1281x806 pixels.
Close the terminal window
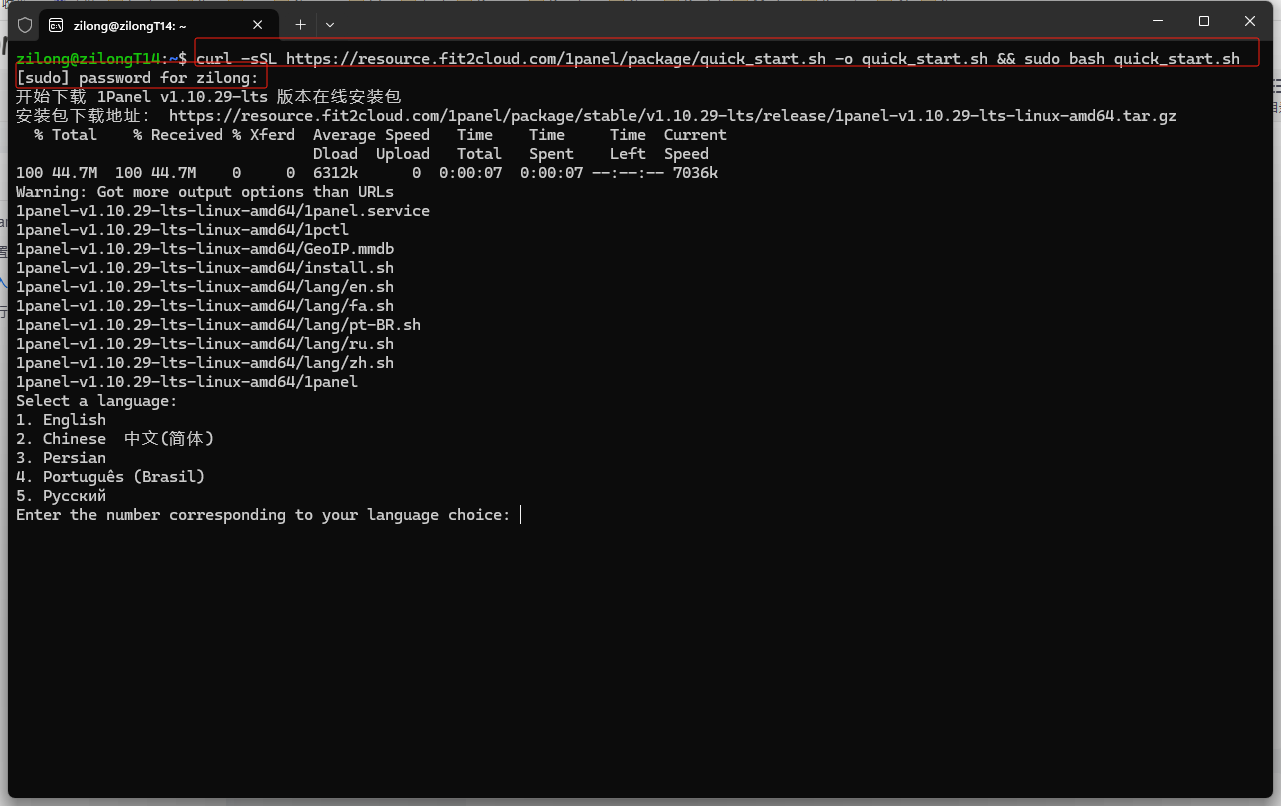pos(1250,21)
